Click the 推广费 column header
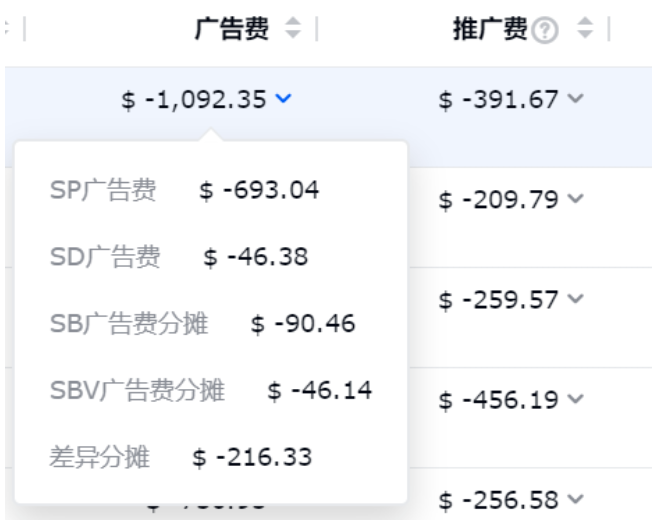Viewport: 660px width, 525px height. tap(490, 29)
